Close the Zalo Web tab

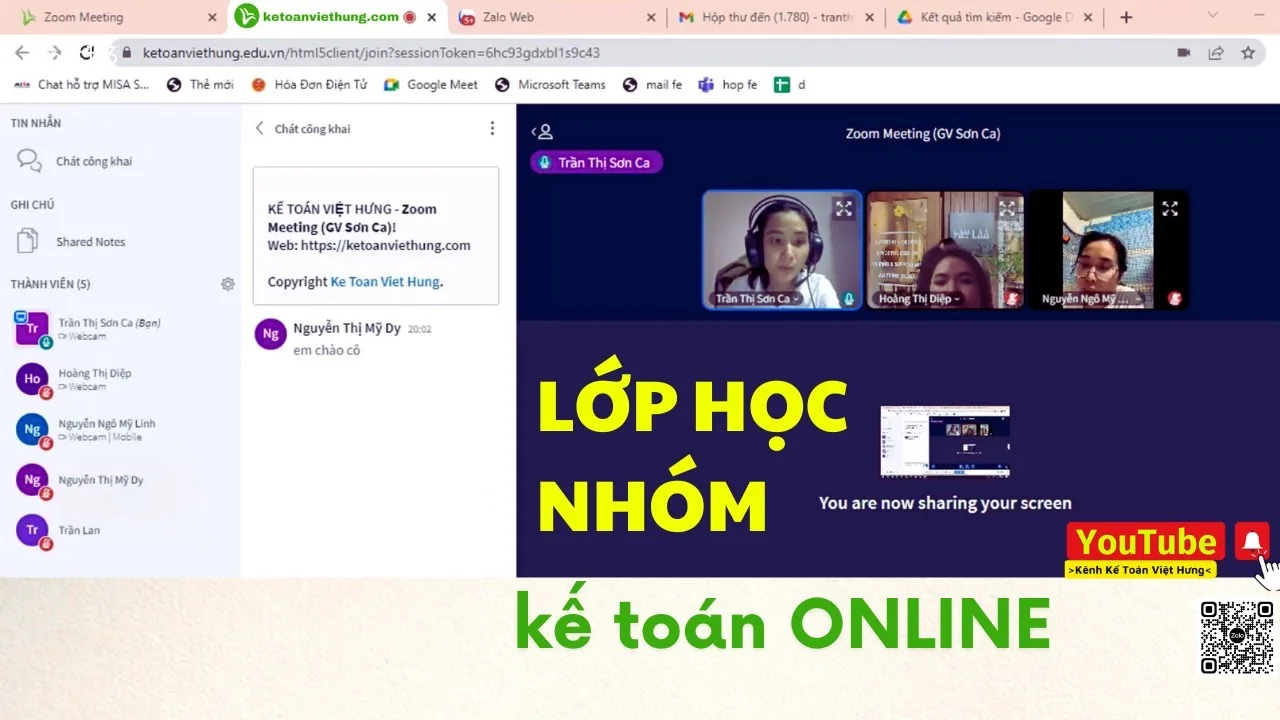pyautogui.click(x=651, y=17)
